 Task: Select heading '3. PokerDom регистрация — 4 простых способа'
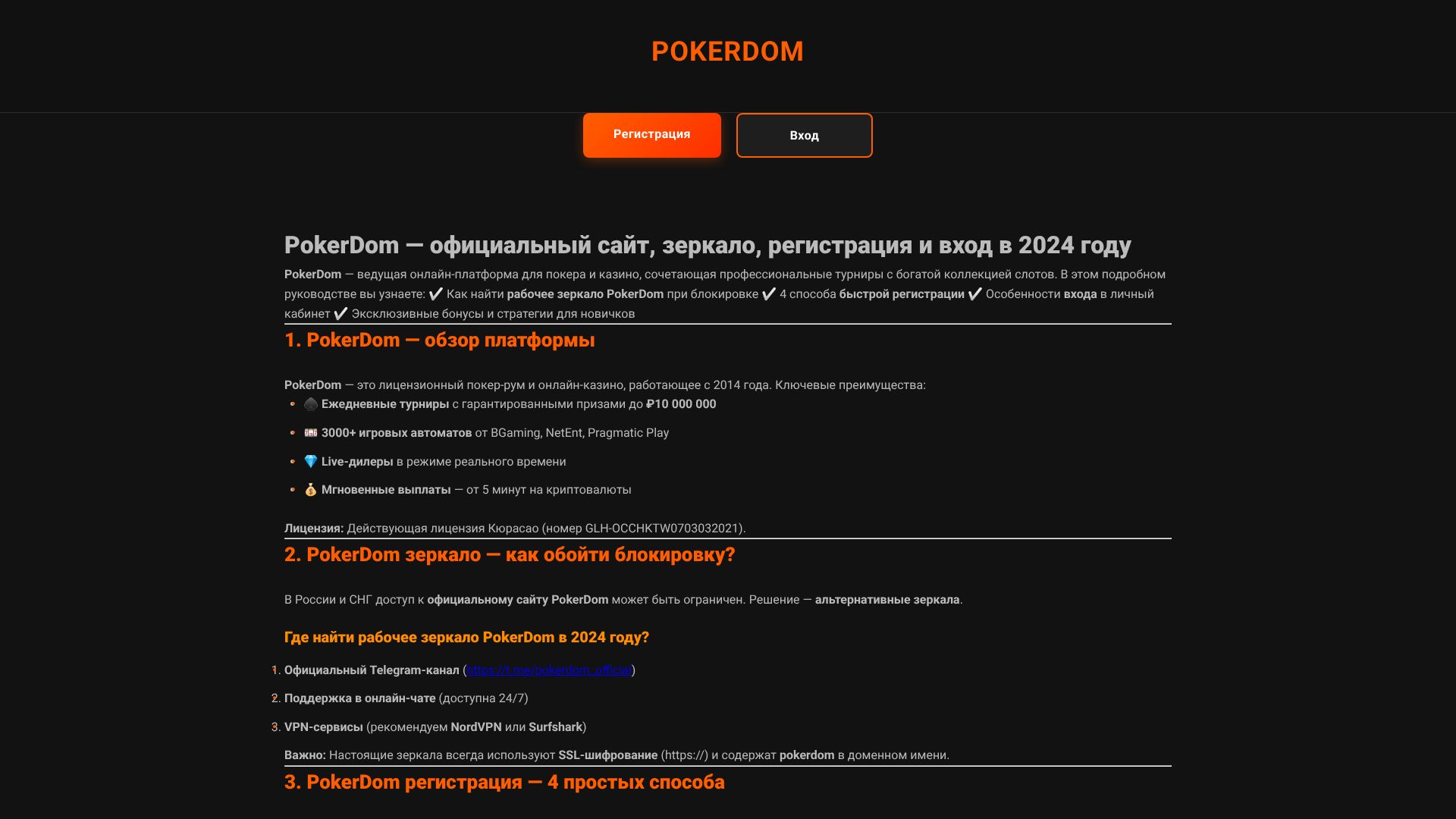coord(504,783)
